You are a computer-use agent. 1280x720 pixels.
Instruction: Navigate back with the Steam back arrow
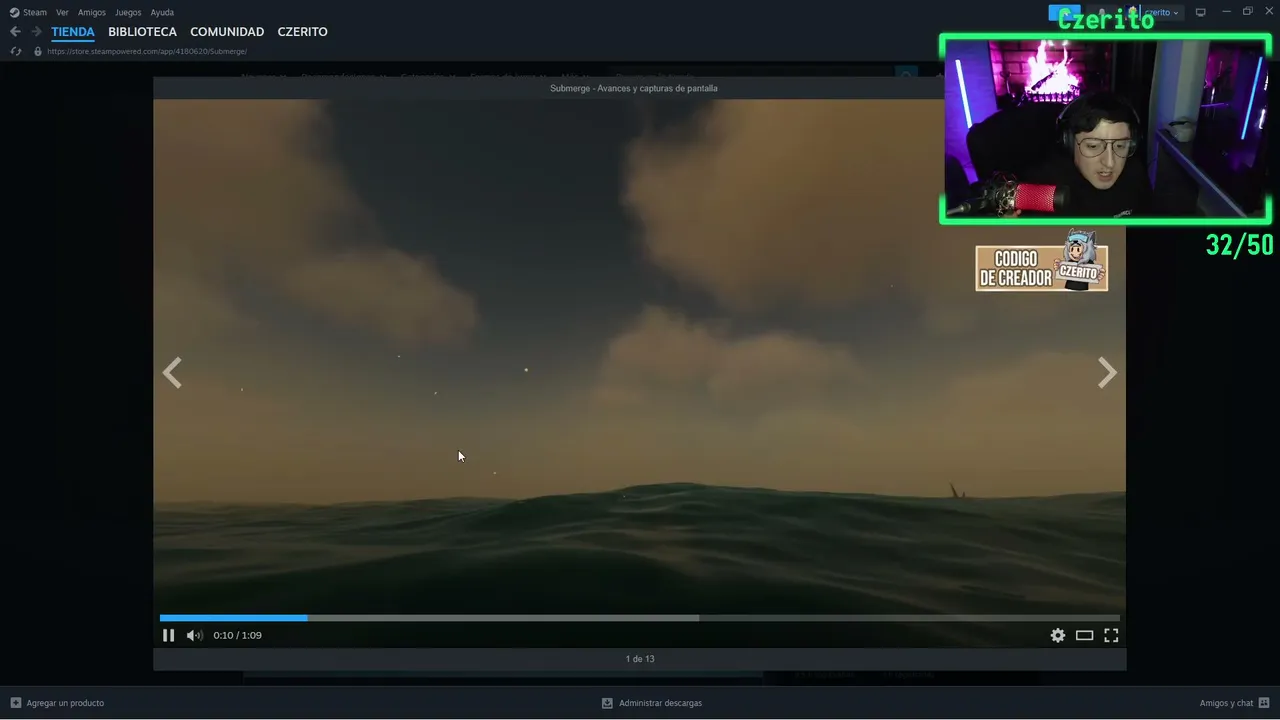[15, 32]
